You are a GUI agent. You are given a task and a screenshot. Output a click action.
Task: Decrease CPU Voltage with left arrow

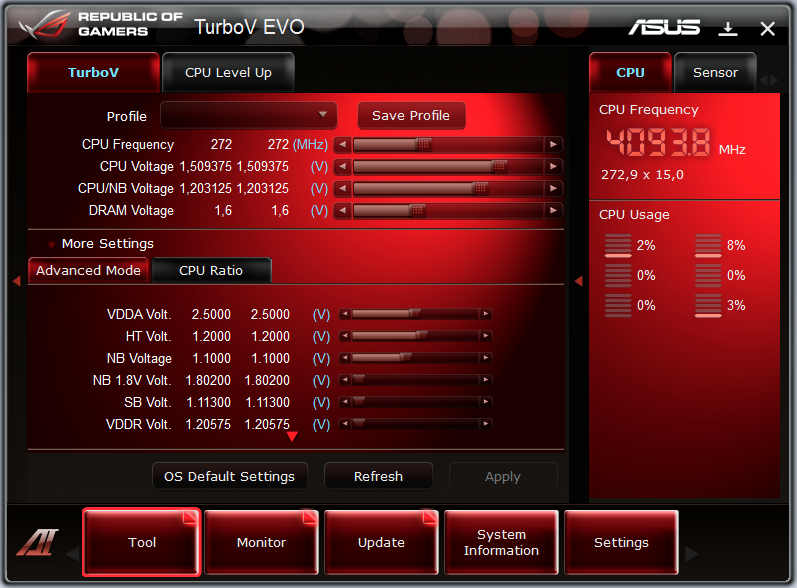(343, 167)
